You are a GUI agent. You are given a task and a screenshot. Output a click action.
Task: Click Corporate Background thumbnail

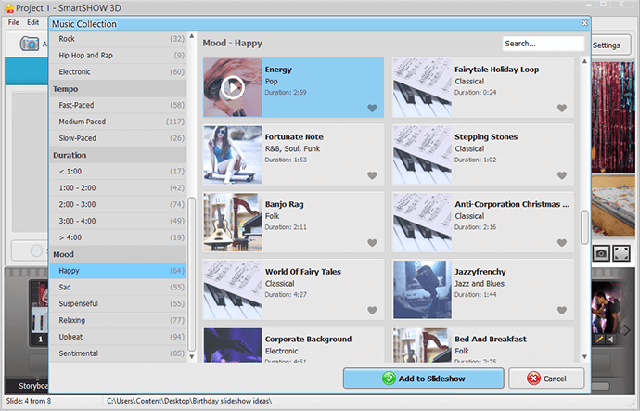pos(233,345)
